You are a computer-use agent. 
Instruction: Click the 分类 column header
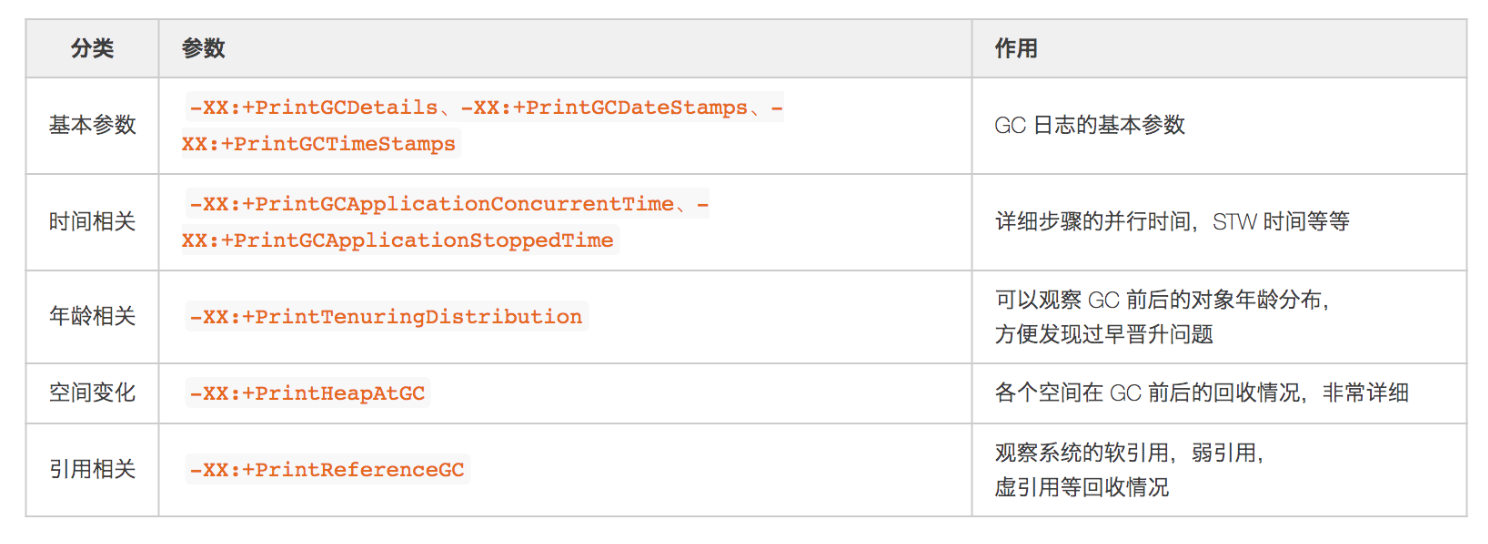coord(92,49)
